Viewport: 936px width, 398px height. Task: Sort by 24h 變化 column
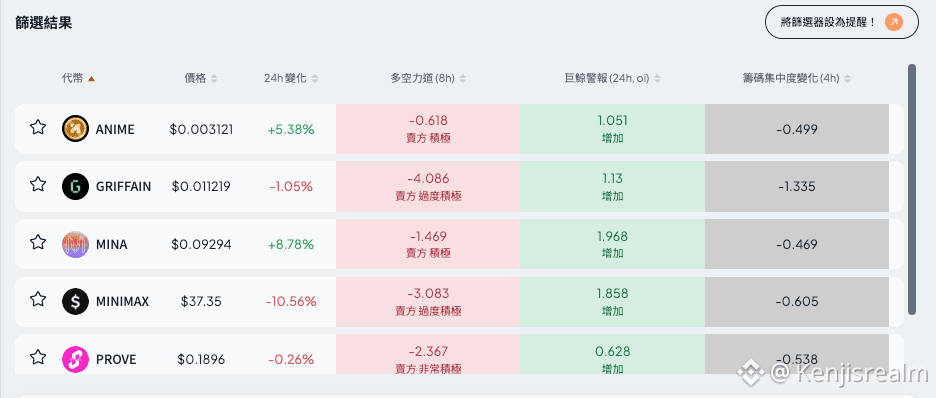click(291, 78)
